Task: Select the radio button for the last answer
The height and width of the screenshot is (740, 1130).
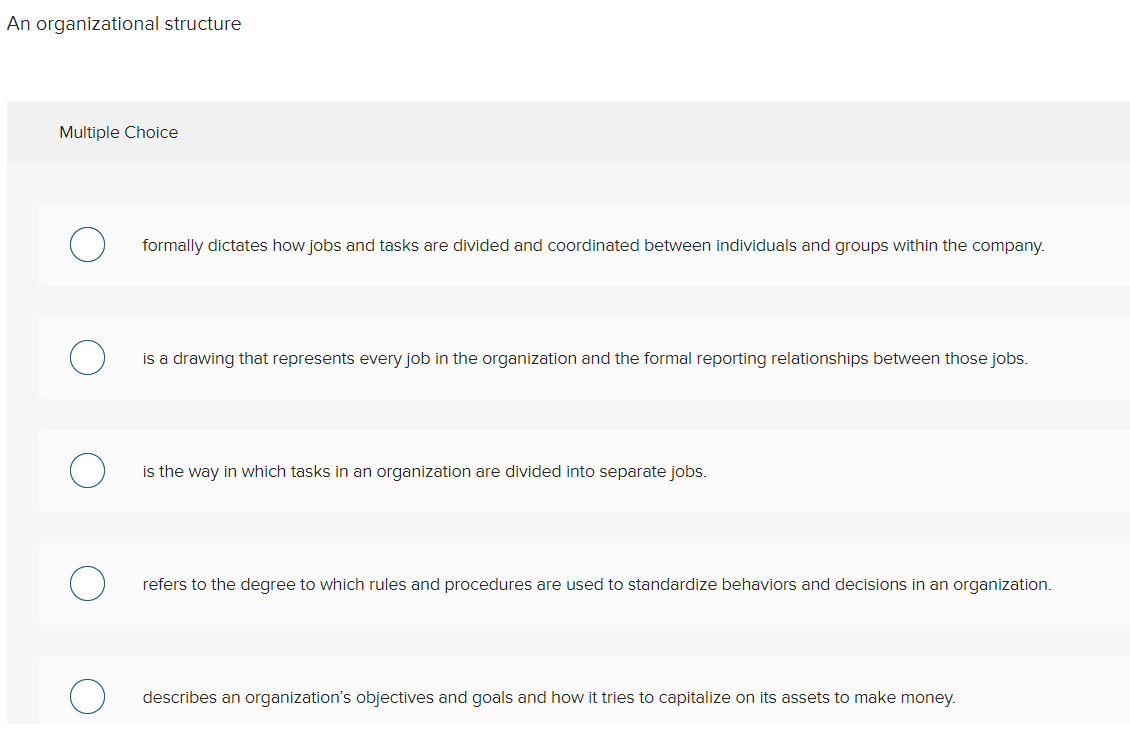Action: click(x=87, y=696)
